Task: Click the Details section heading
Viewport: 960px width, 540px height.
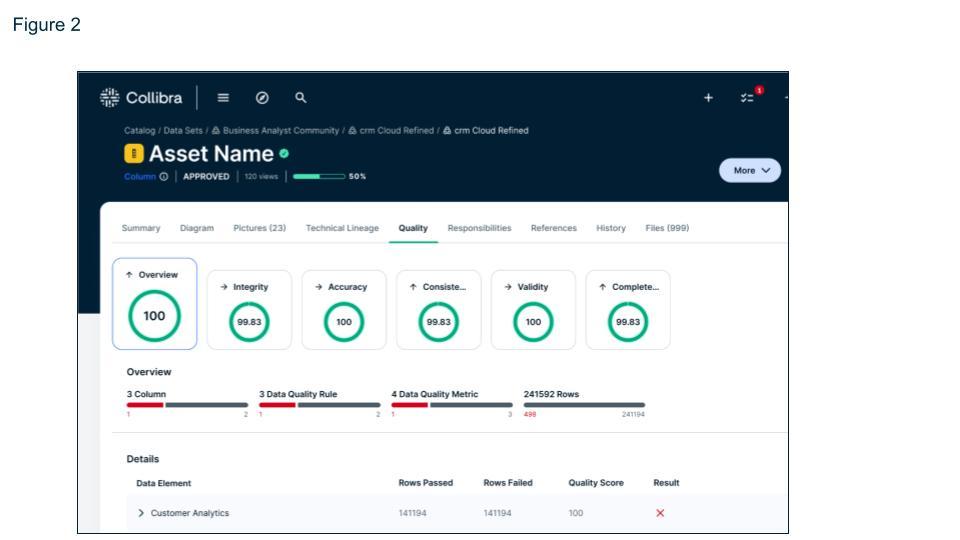Action: pos(143,459)
